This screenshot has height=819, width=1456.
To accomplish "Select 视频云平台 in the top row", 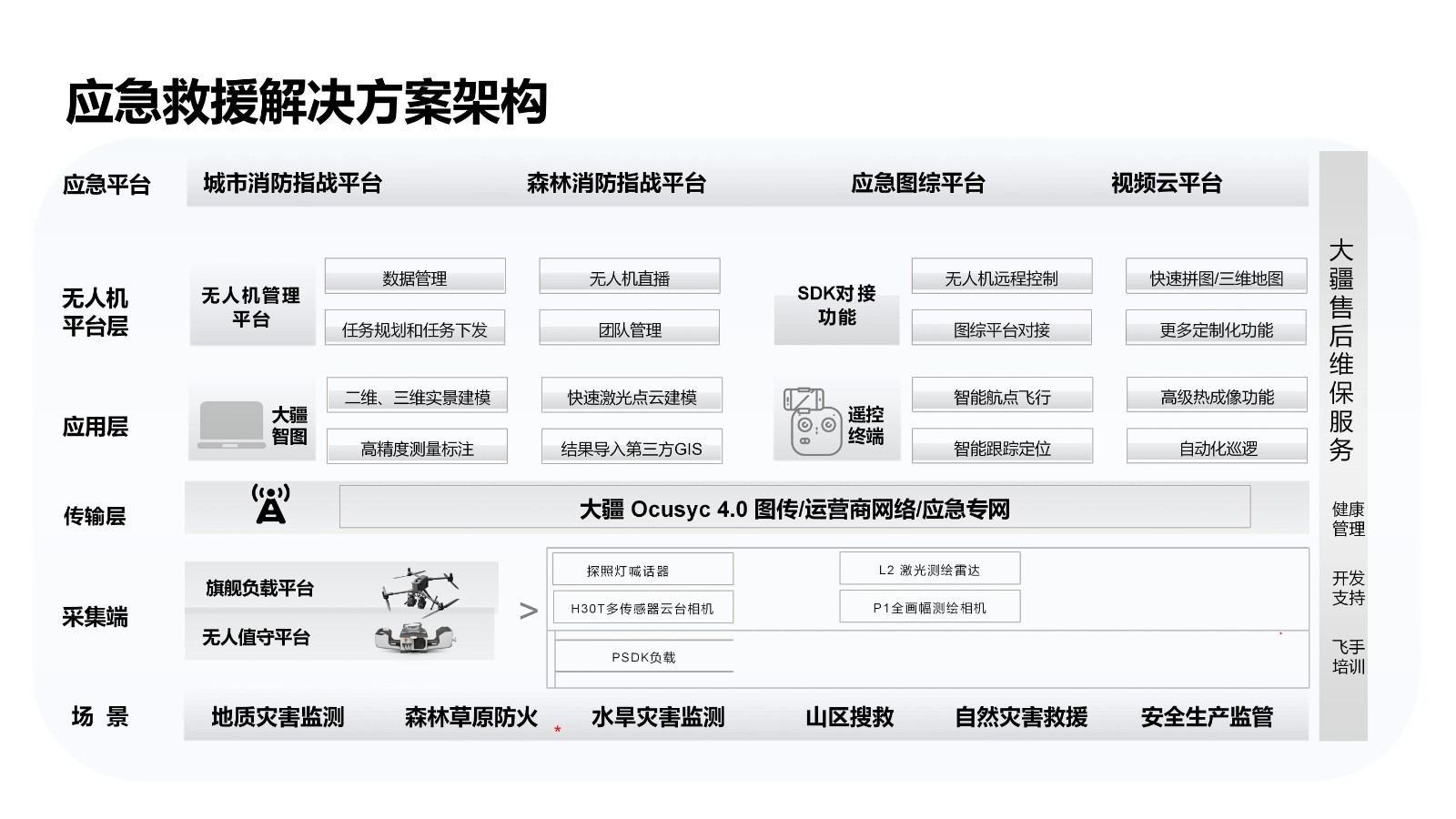I will click(1166, 183).
